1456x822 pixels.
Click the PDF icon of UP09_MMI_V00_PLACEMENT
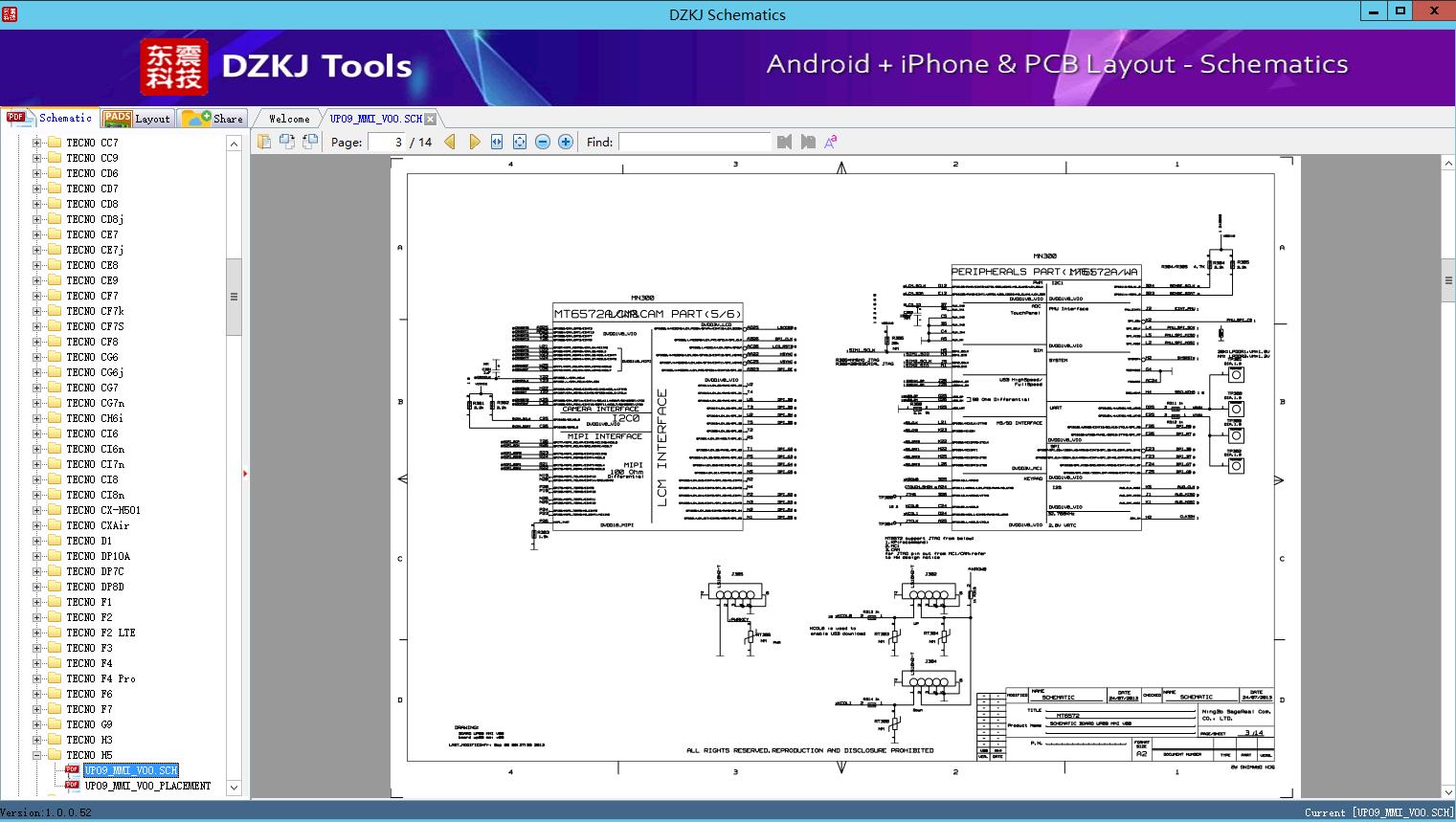tap(73, 786)
